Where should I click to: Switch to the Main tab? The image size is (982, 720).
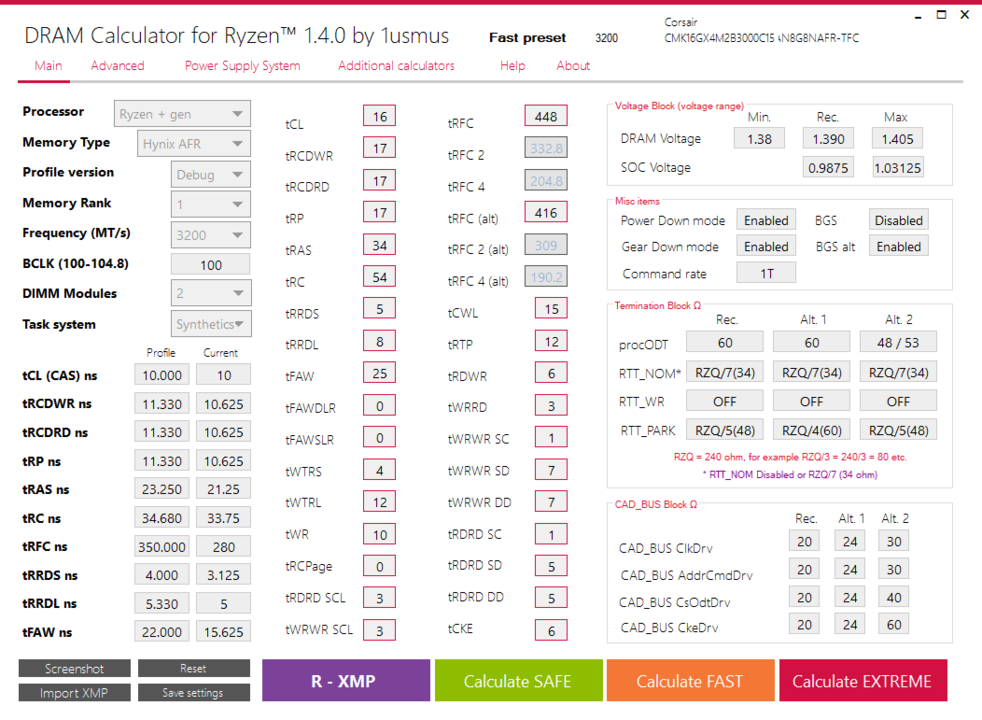(x=48, y=66)
